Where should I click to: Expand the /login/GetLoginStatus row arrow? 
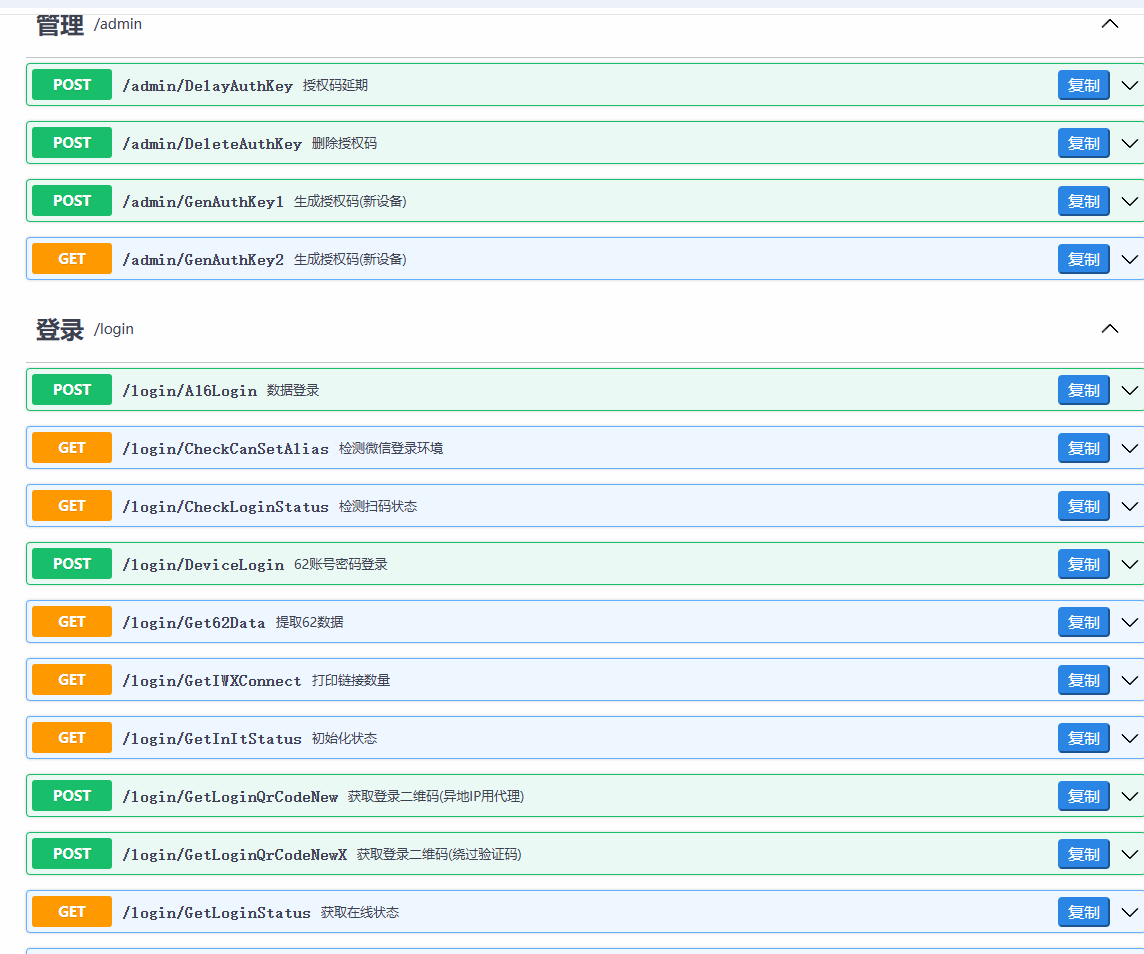(x=1130, y=913)
